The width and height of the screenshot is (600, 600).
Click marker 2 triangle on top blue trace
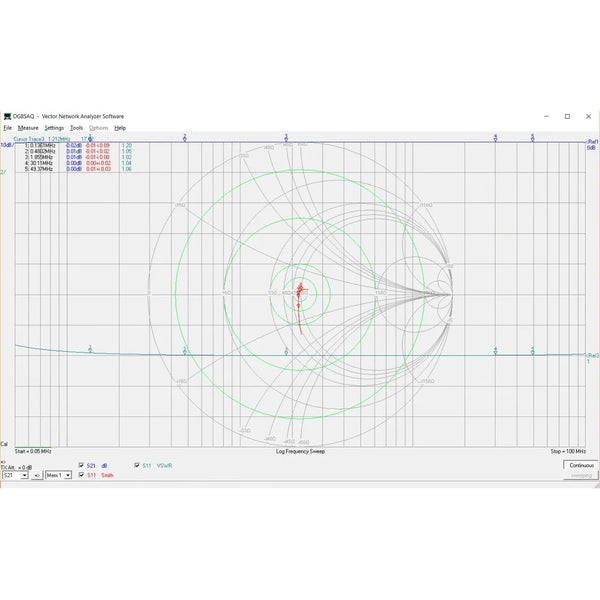[x=186, y=138]
